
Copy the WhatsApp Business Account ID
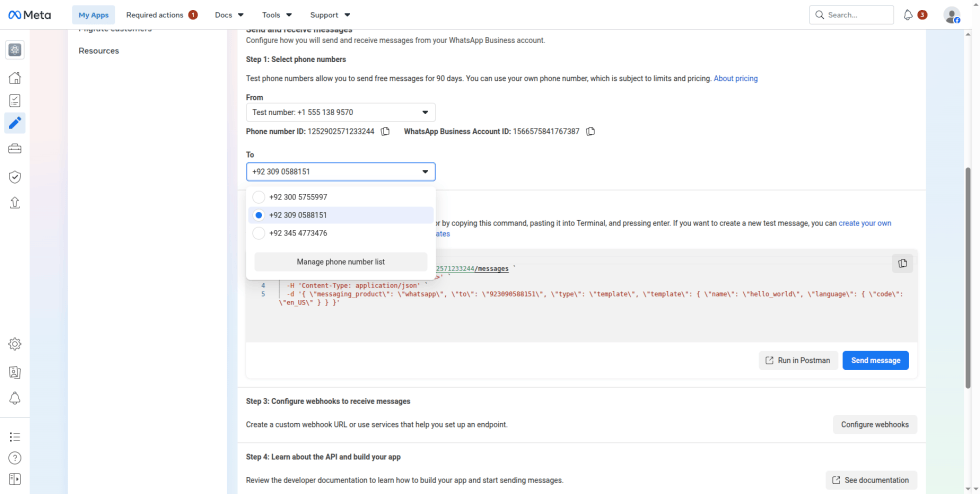pos(591,131)
